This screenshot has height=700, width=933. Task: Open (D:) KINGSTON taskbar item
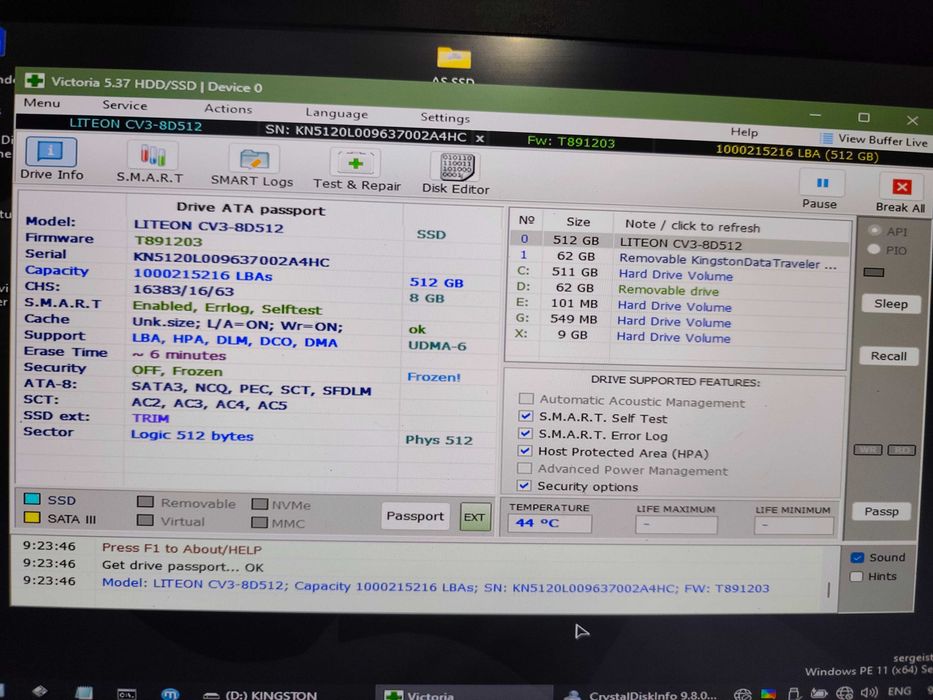pyautogui.click(x=260, y=694)
